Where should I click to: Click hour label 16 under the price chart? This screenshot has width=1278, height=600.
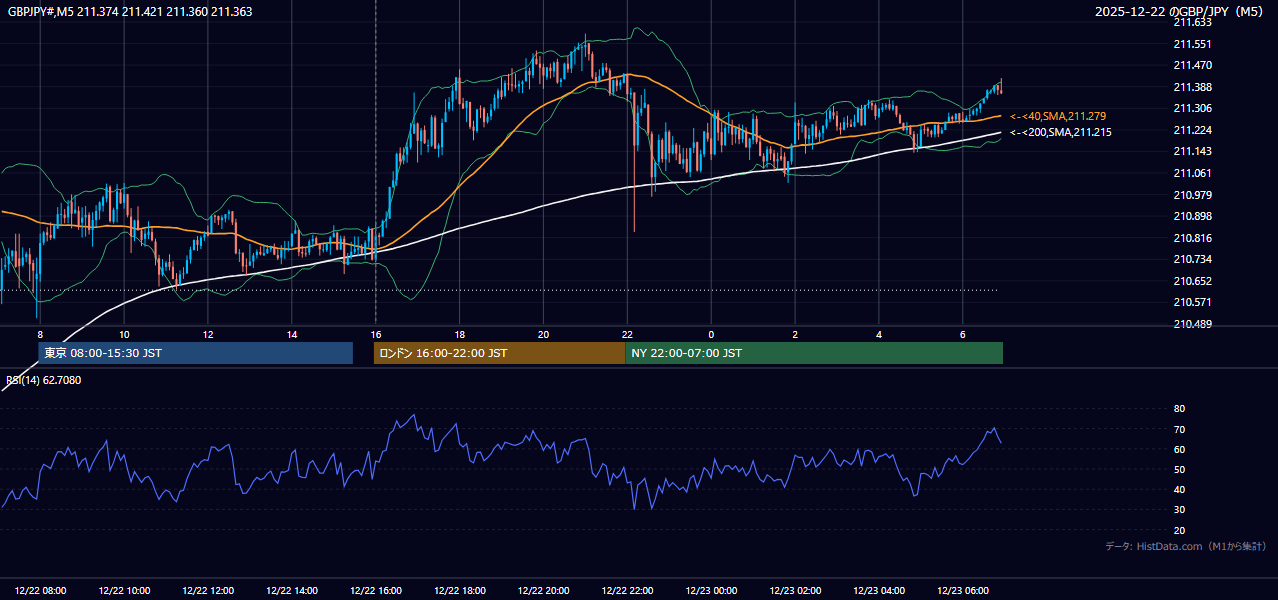[x=375, y=334]
